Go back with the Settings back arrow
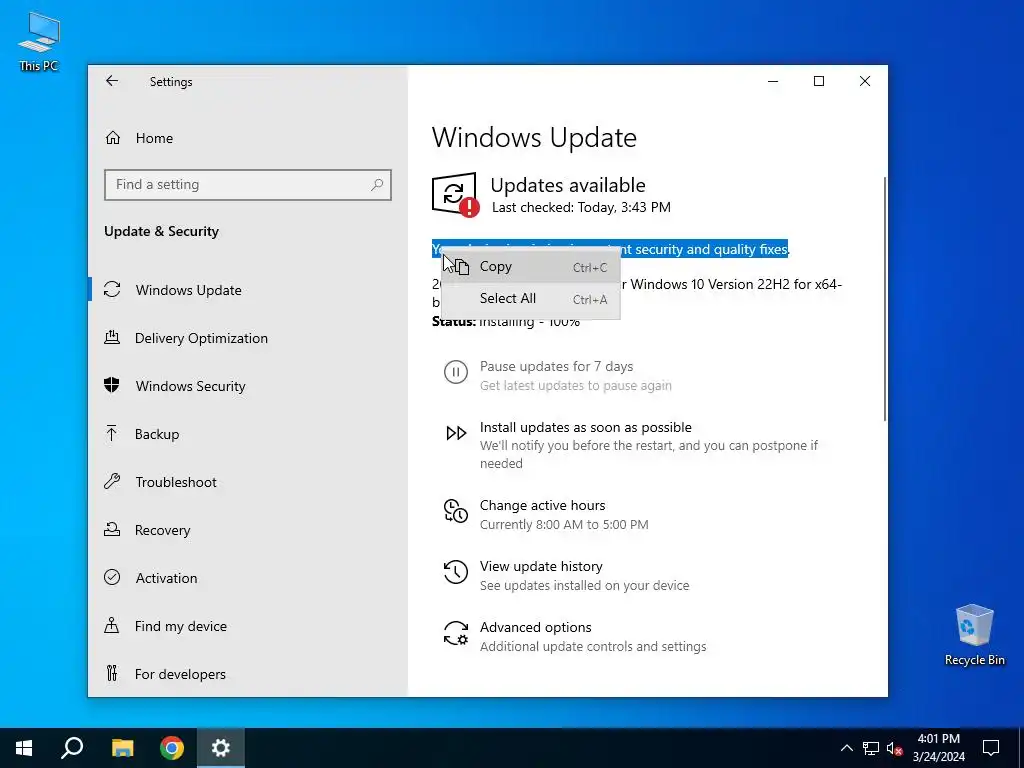Viewport: 1024px width, 768px height. click(112, 81)
